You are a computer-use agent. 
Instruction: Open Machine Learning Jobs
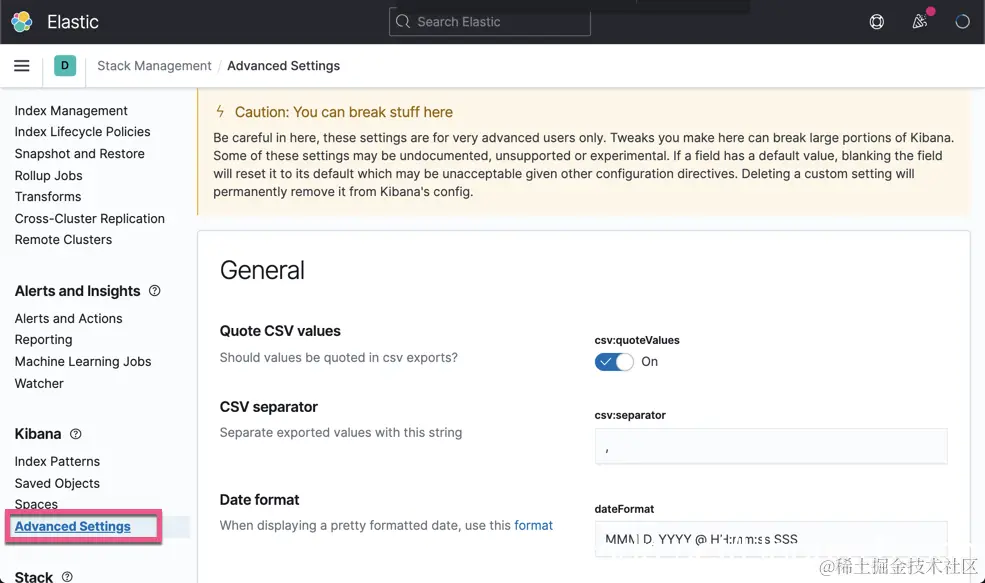point(83,362)
